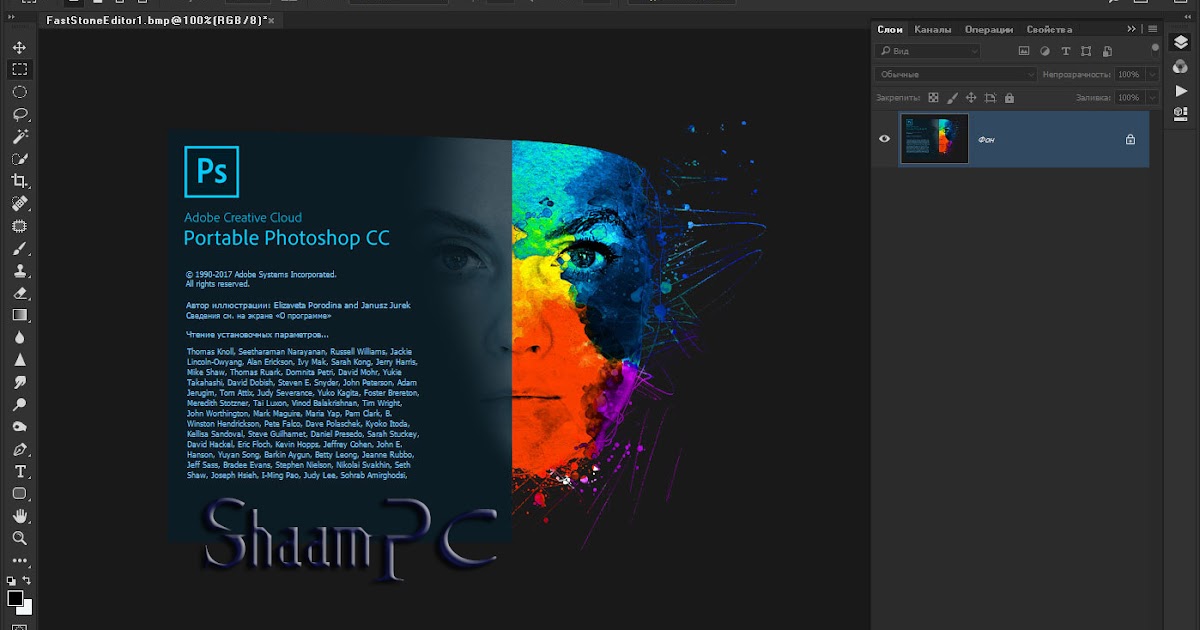Select the Spot Healing Brush tool
1200x630 pixels.
19,203
